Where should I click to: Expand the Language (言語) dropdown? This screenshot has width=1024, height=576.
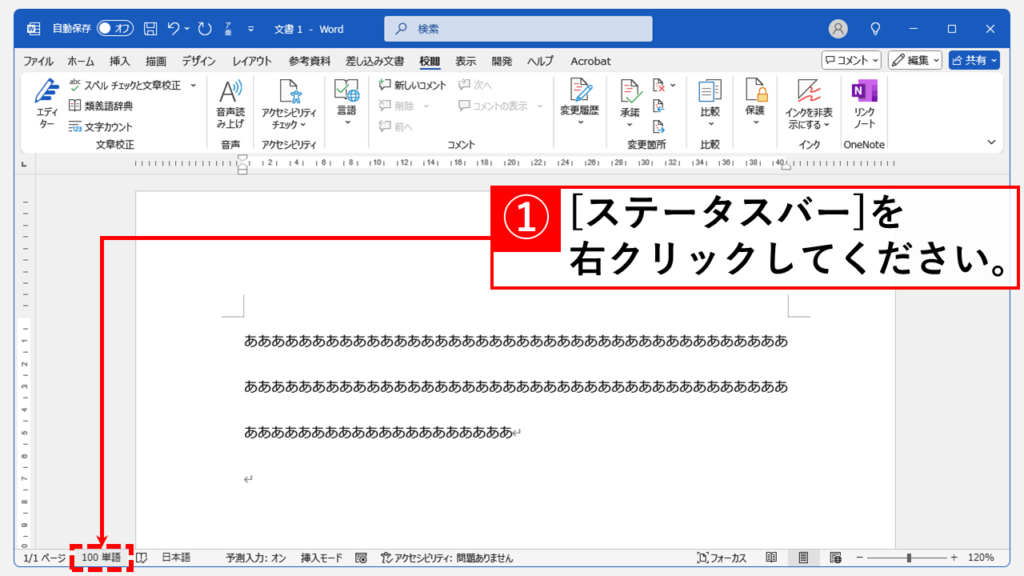pos(346,121)
